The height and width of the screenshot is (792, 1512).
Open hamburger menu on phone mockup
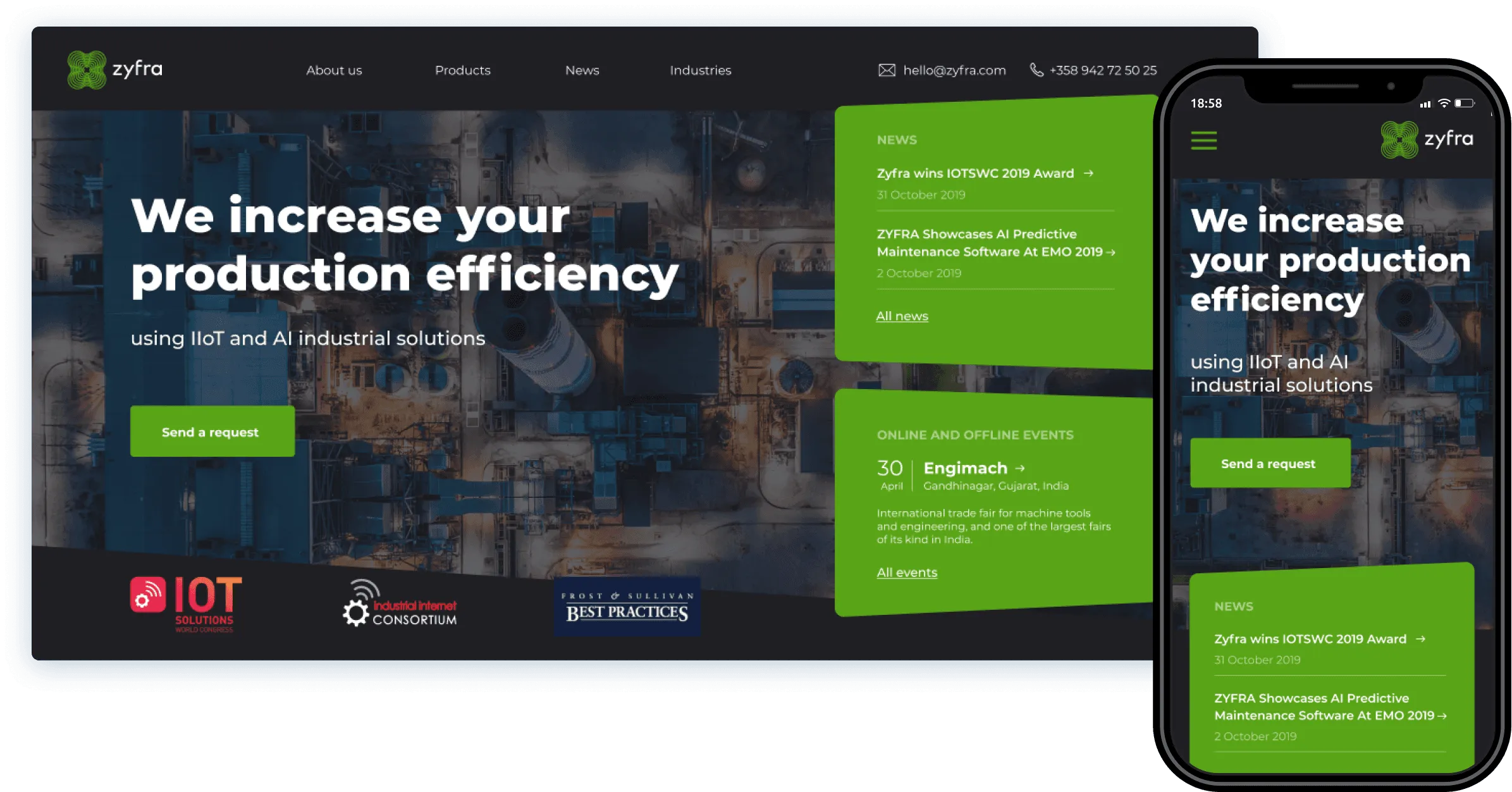pyautogui.click(x=1203, y=140)
